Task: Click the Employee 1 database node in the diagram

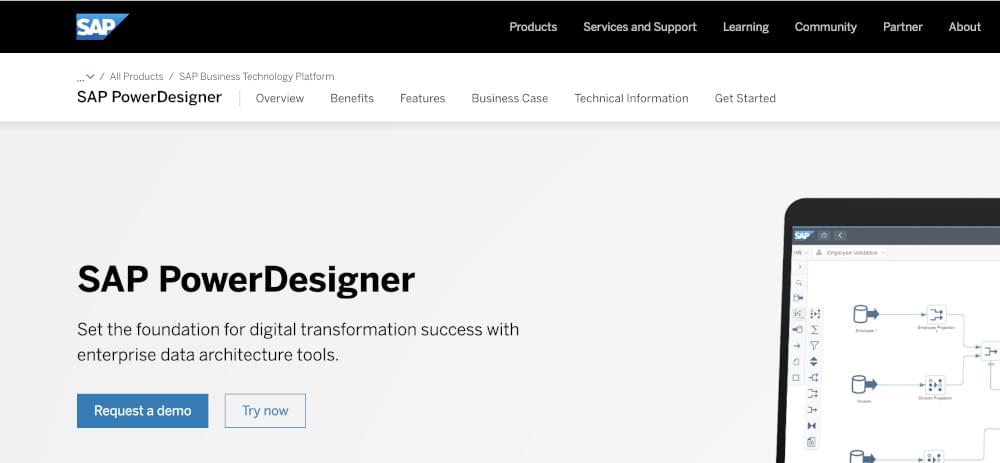Action: click(866, 316)
